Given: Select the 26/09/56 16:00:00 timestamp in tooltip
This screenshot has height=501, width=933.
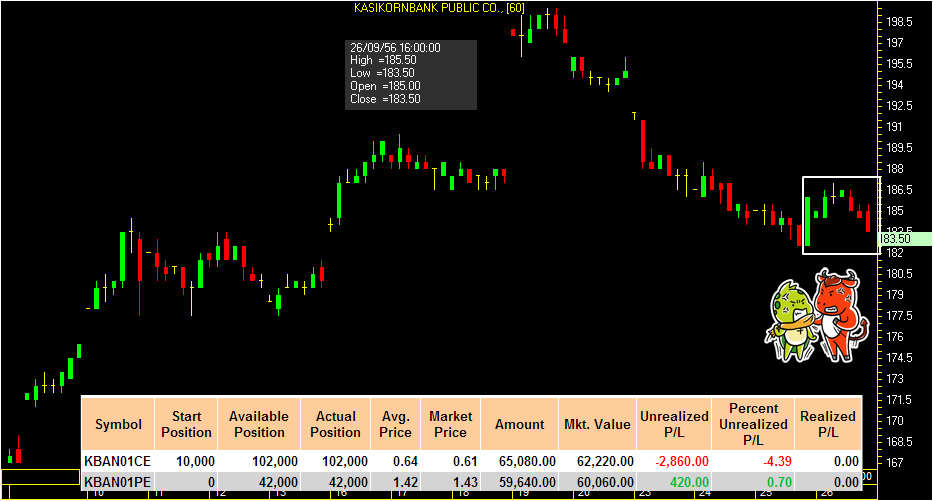Looking at the screenshot, I should click(x=395, y=48).
